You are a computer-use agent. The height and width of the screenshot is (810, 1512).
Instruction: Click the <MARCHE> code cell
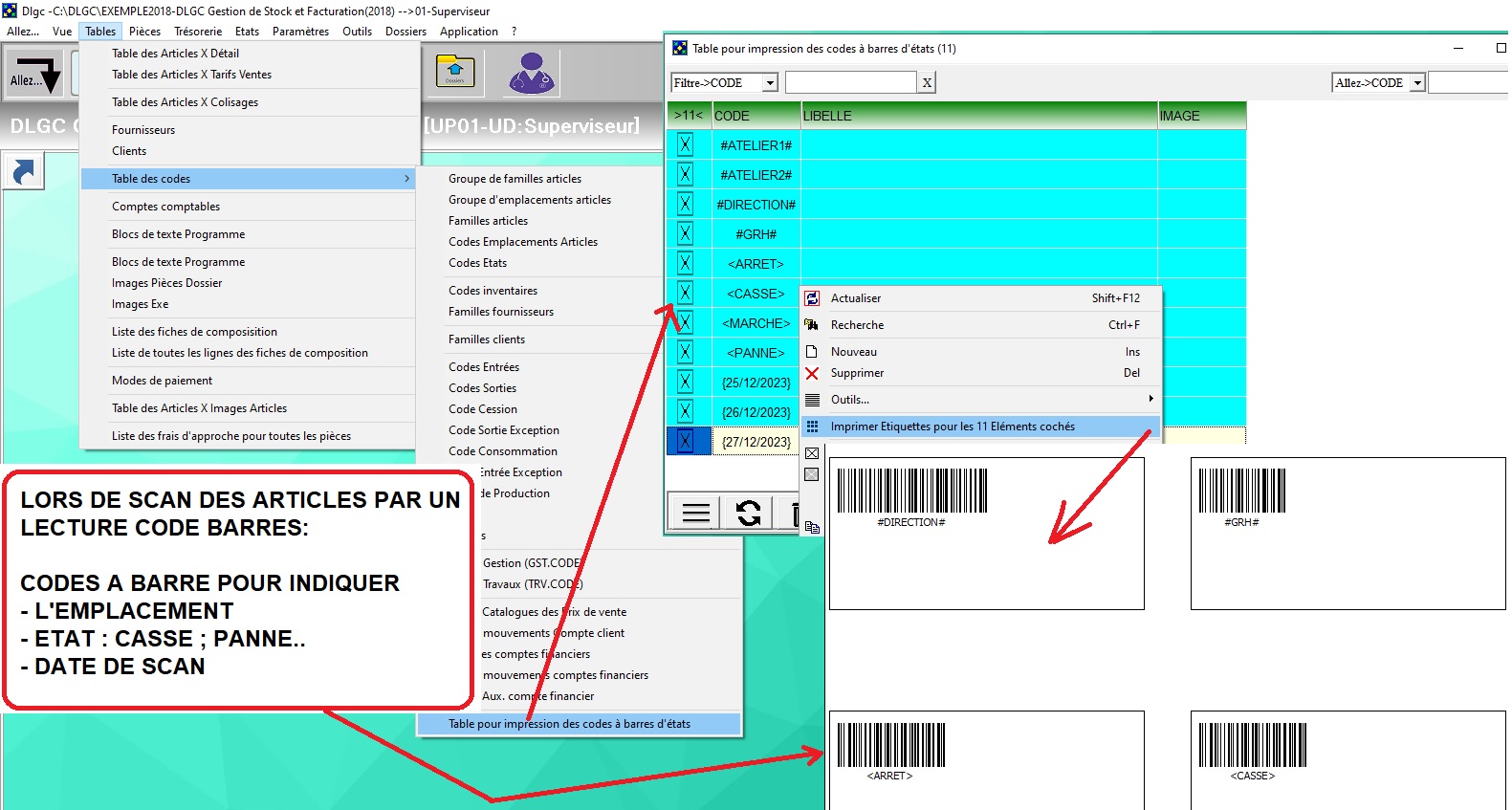click(x=756, y=323)
